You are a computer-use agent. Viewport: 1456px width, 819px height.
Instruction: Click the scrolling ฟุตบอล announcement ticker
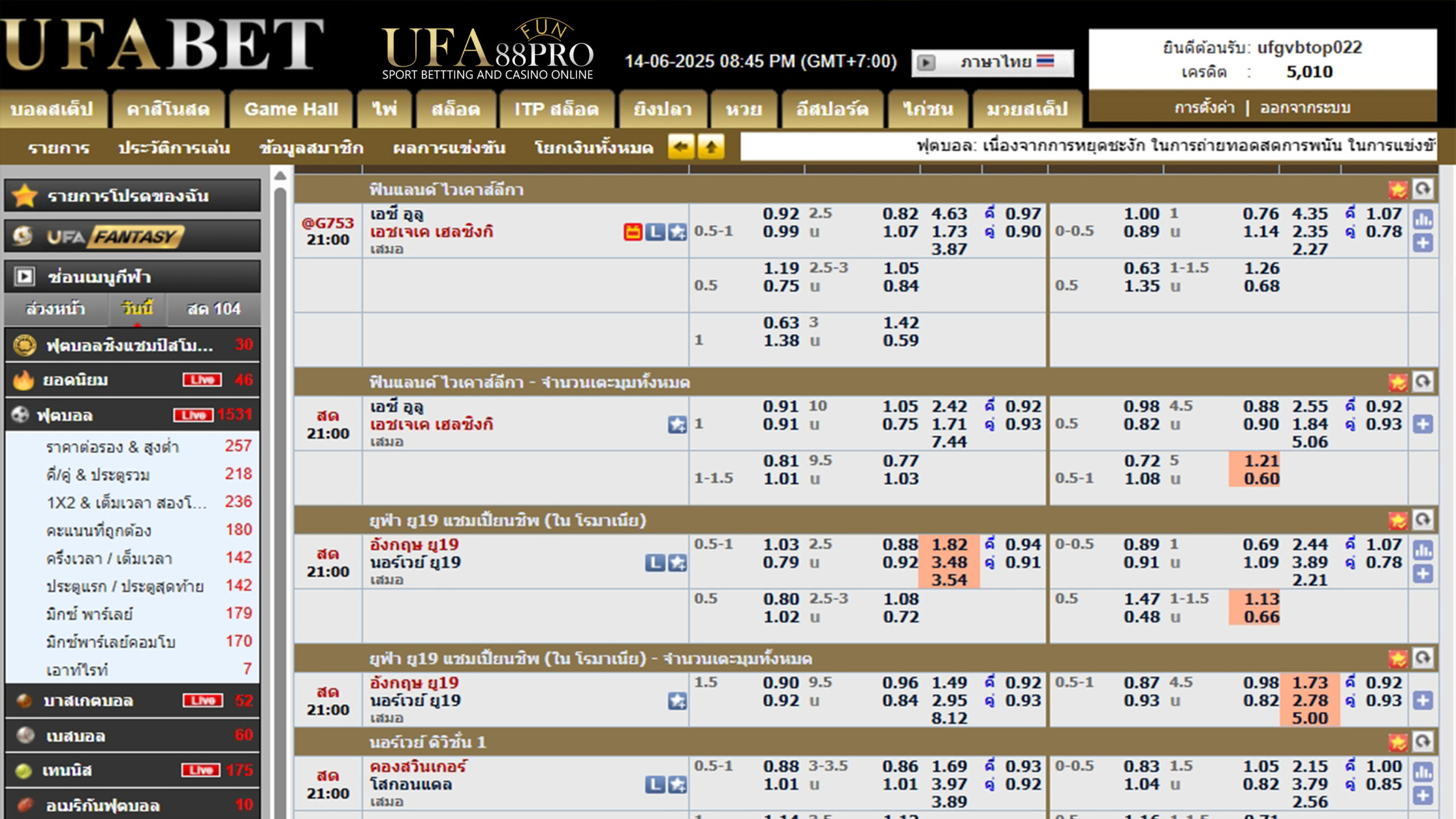pos(1089,146)
